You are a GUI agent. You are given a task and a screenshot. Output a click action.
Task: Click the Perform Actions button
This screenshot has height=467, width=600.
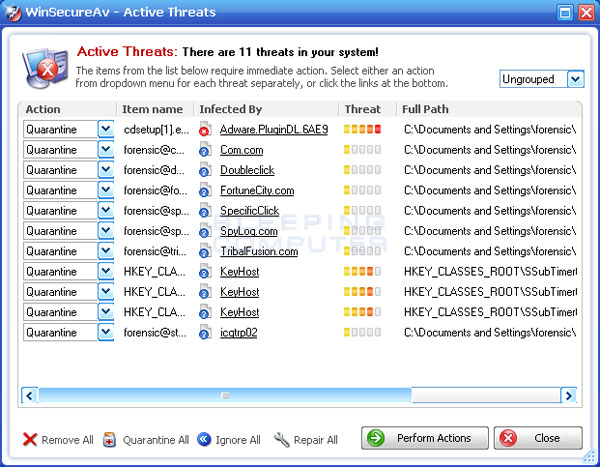[x=425, y=438]
